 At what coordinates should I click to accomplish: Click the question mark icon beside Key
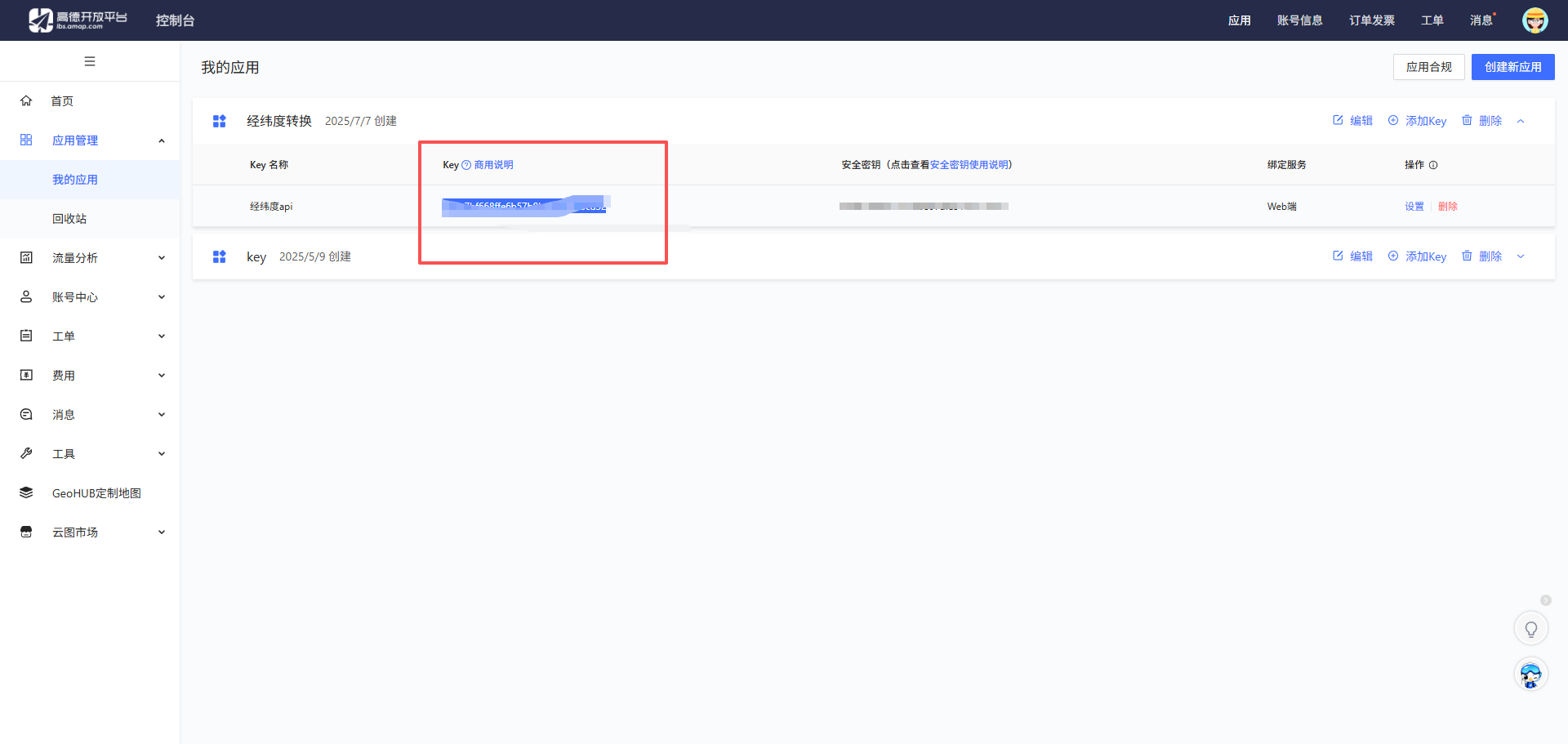click(x=466, y=165)
